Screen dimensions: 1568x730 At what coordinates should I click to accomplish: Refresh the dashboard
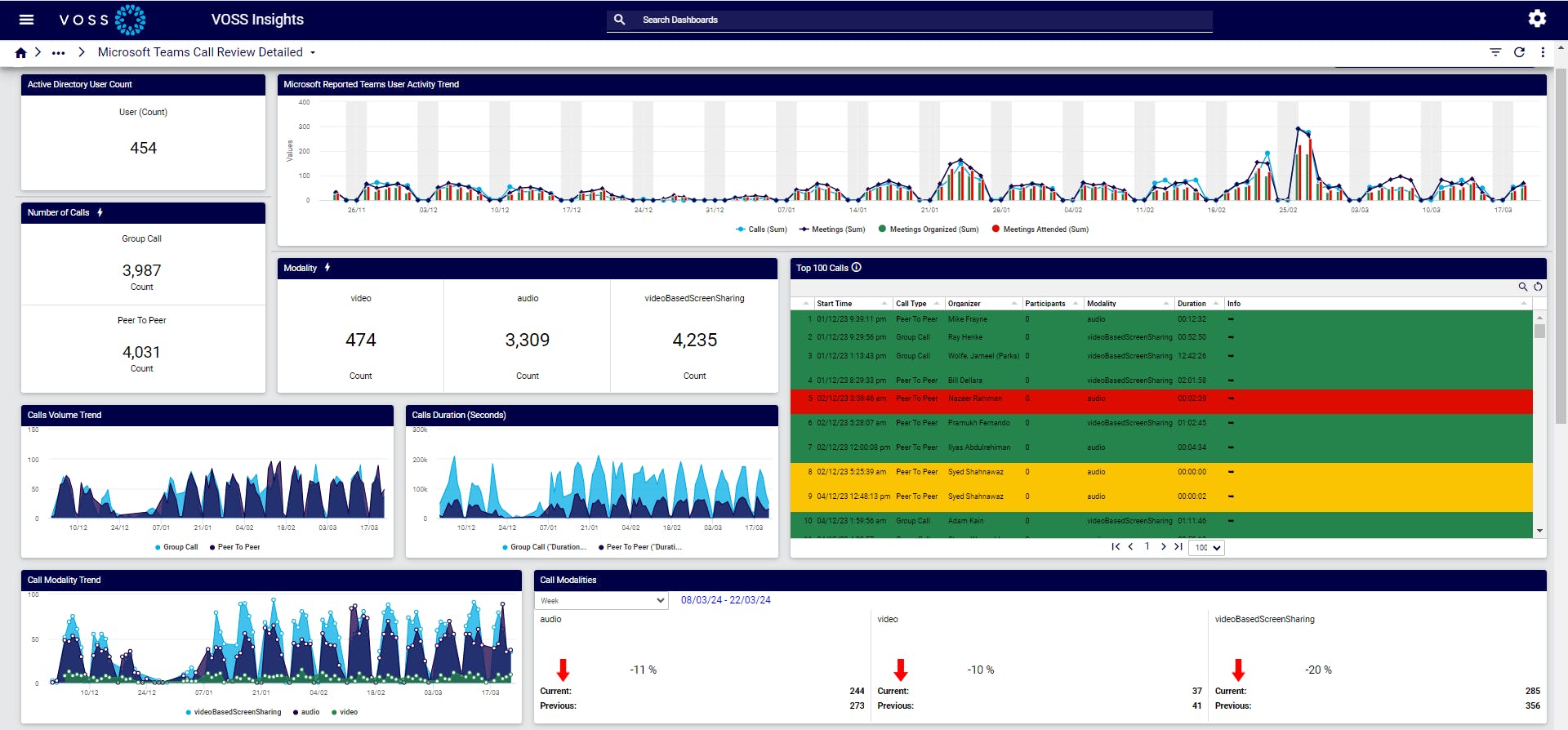pos(1519,52)
